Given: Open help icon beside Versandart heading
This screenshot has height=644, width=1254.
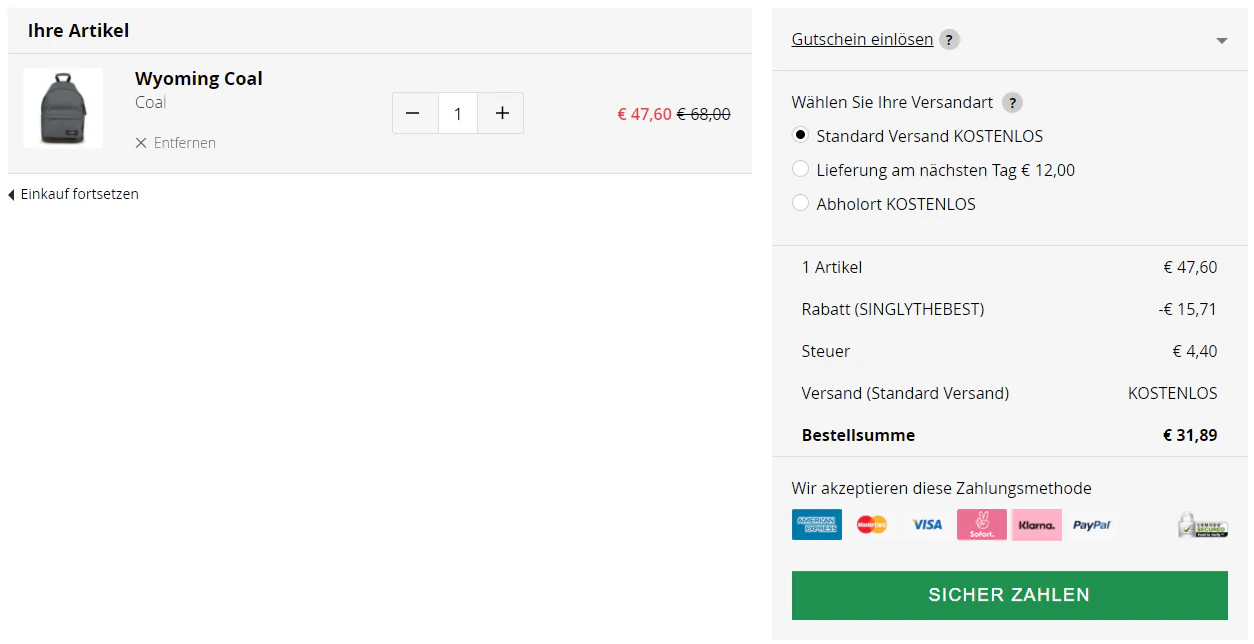Looking at the screenshot, I should 1013,103.
